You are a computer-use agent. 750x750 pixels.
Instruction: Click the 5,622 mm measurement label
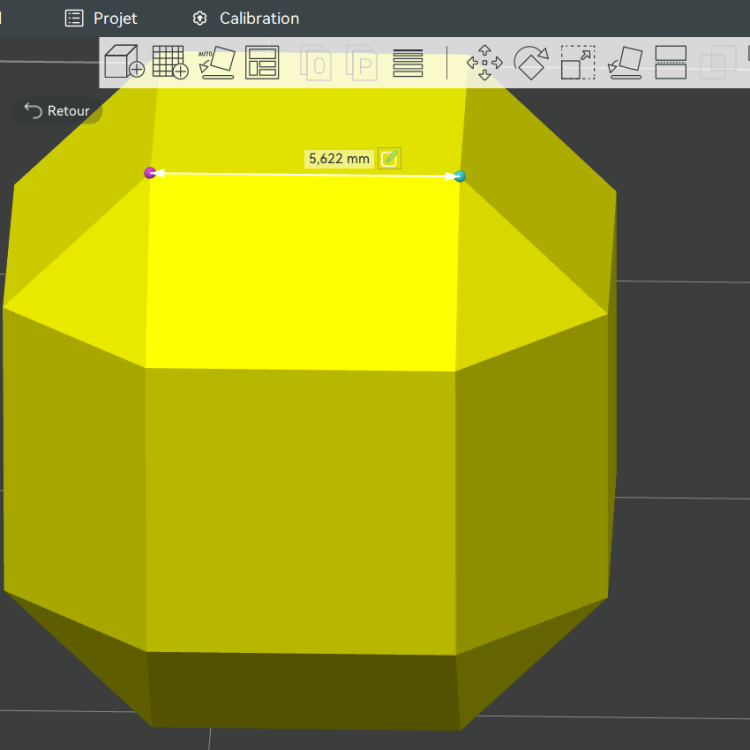coord(339,159)
